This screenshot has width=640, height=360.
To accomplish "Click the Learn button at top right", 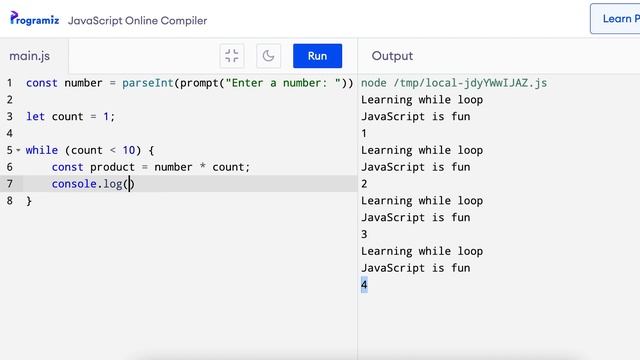I will 616,19.
